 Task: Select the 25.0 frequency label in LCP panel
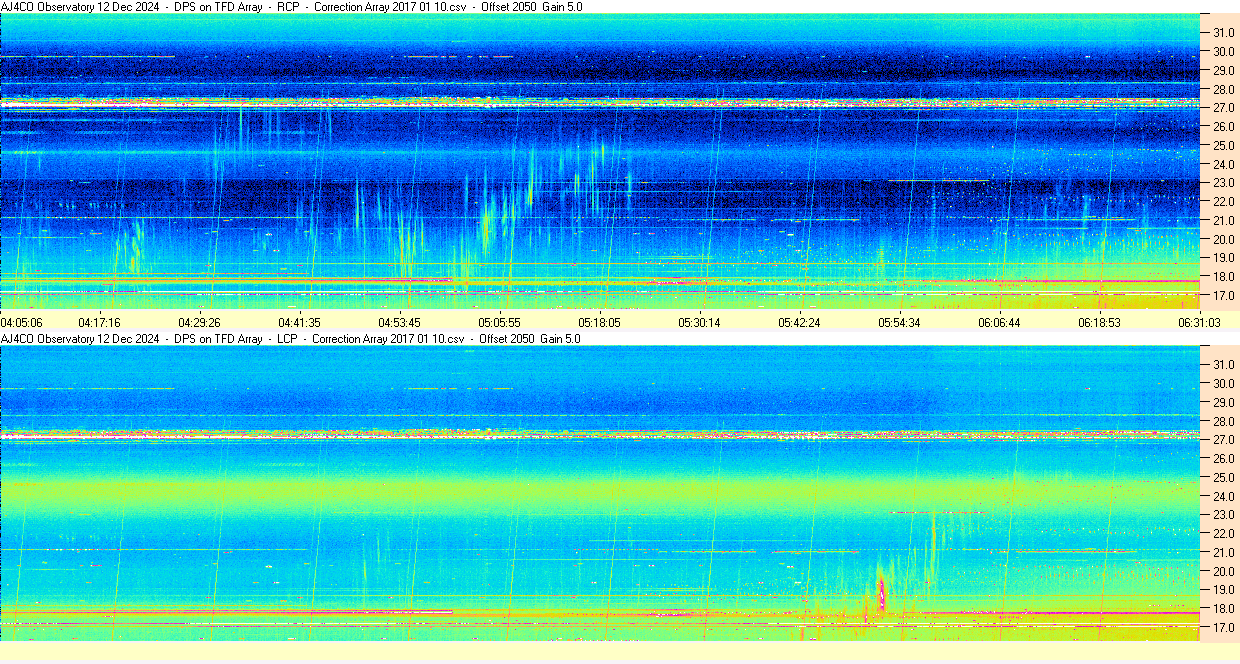tap(1224, 477)
